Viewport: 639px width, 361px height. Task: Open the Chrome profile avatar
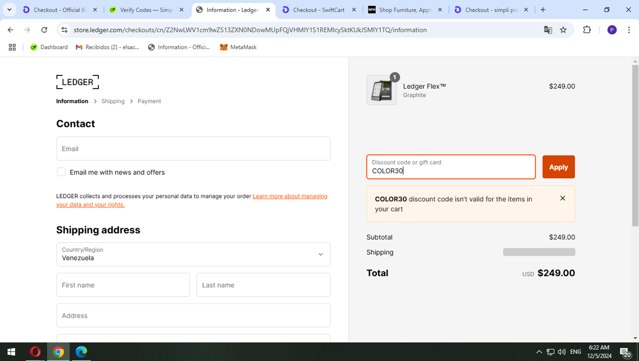pyautogui.click(x=612, y=30)
